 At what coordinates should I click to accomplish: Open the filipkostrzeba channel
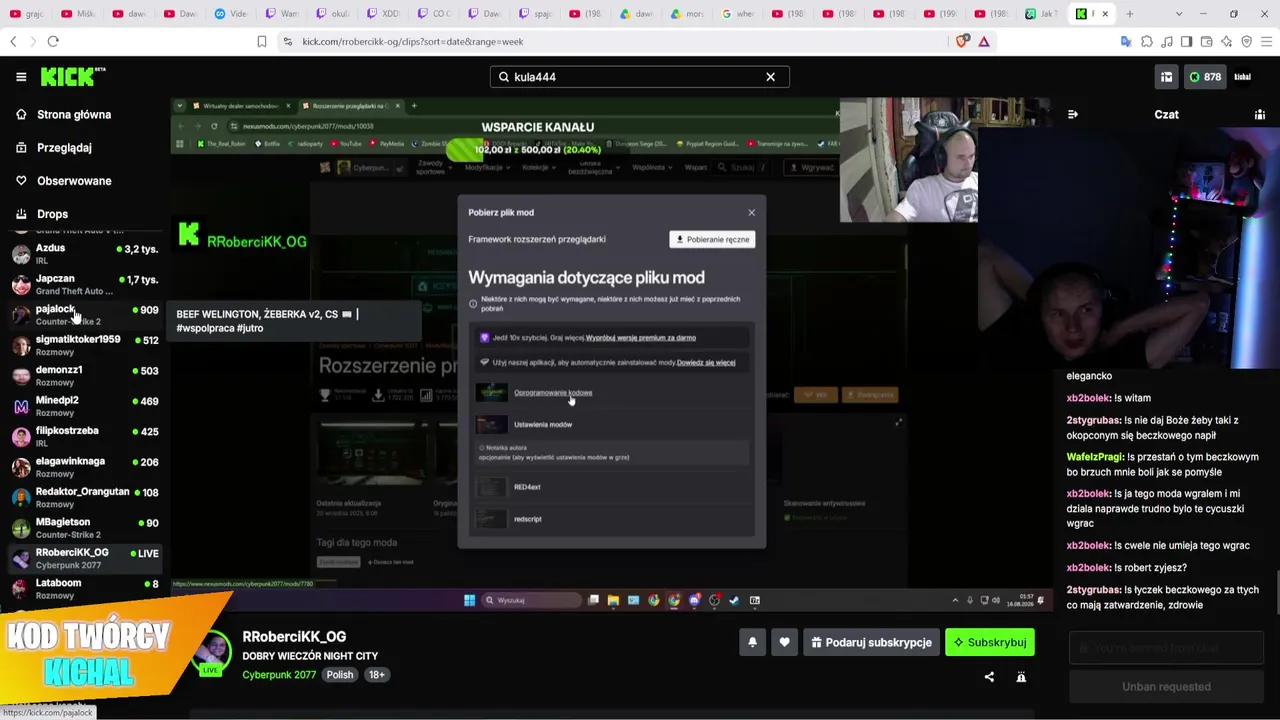point(84,437)
